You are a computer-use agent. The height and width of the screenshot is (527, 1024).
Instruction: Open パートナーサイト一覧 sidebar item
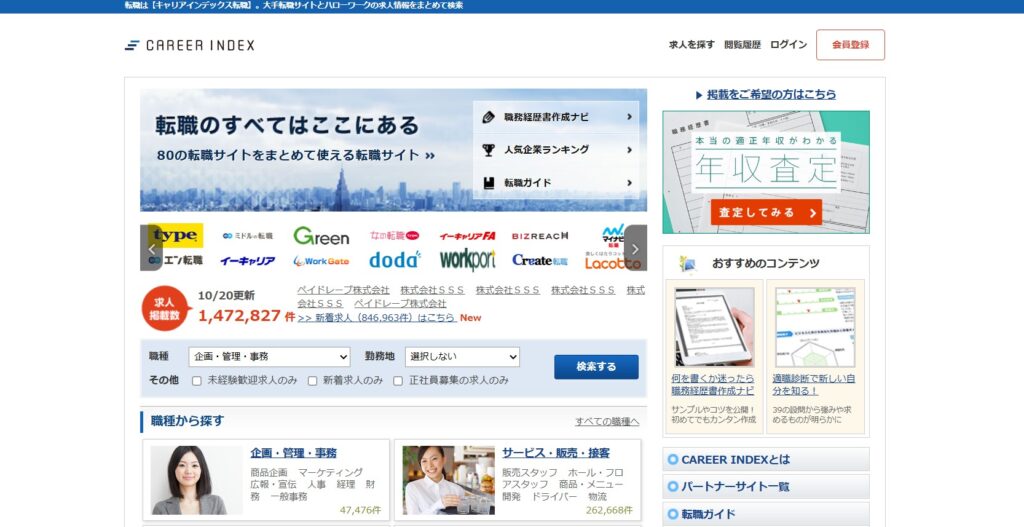pos(766,487)
